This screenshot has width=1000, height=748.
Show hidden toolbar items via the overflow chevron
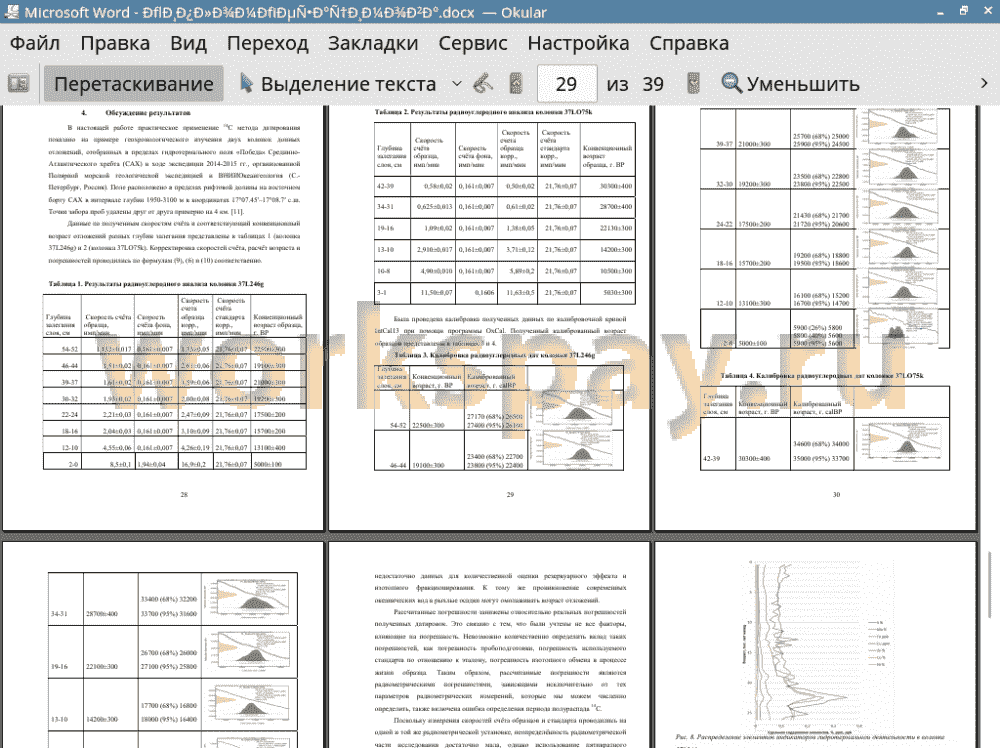[x=984, y=84]
